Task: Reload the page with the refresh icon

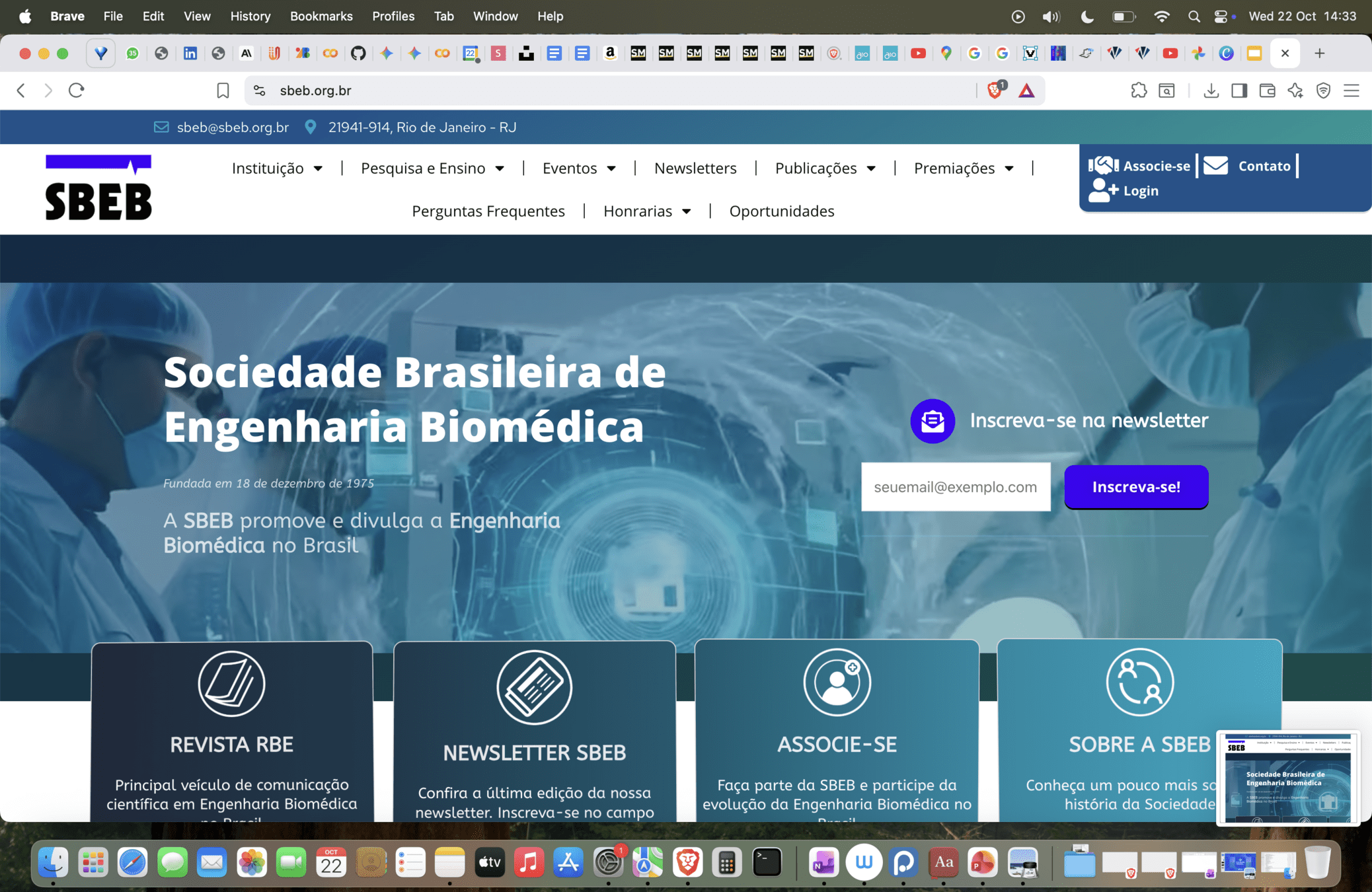Action: tap(77, 91)
